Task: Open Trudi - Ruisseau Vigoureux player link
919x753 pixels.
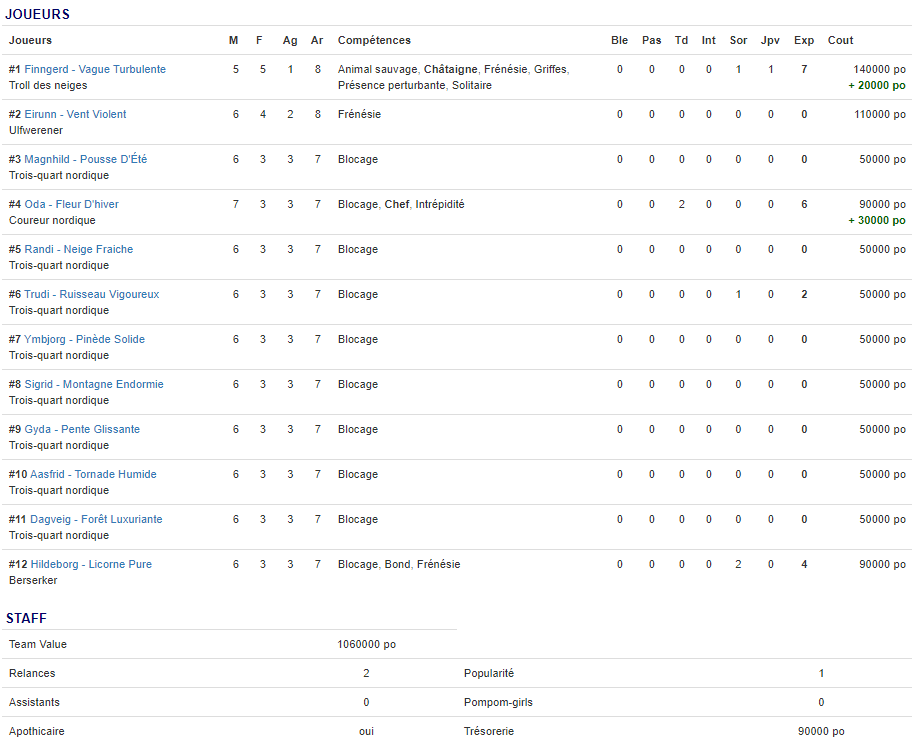Action: 91,295
